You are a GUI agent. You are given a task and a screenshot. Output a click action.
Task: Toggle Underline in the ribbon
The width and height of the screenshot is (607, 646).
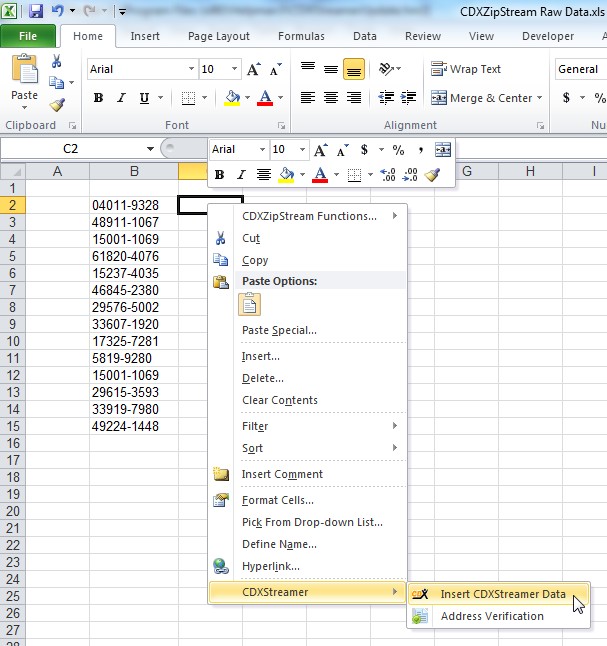point(144,98)
